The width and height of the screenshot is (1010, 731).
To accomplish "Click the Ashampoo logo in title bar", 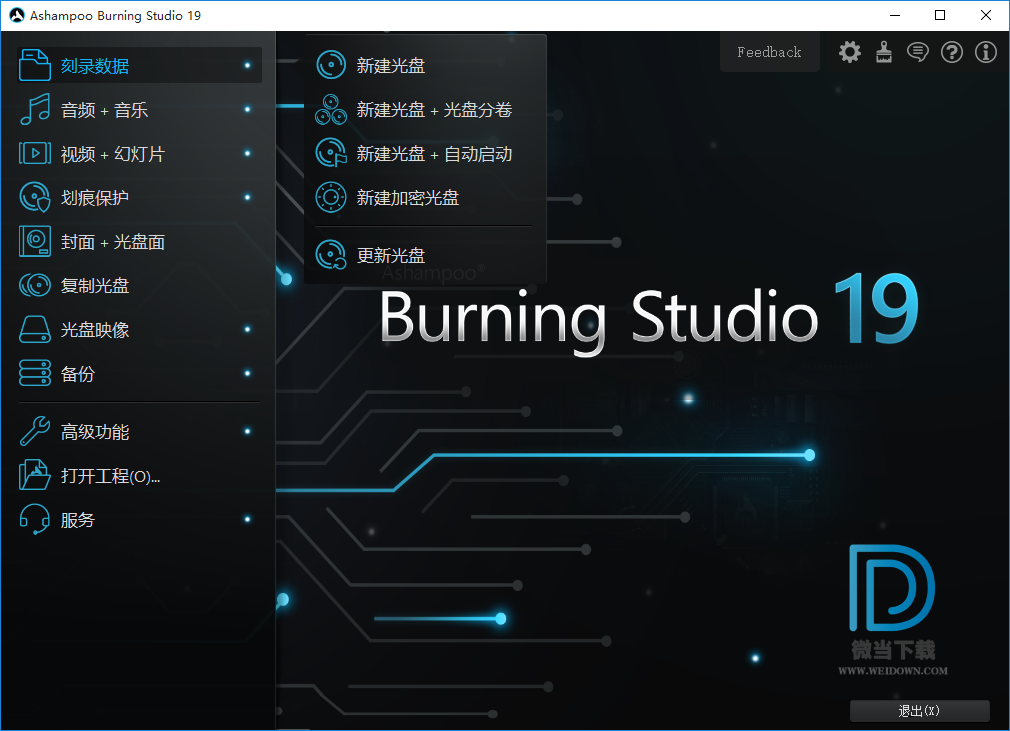I will pos(17,15).
